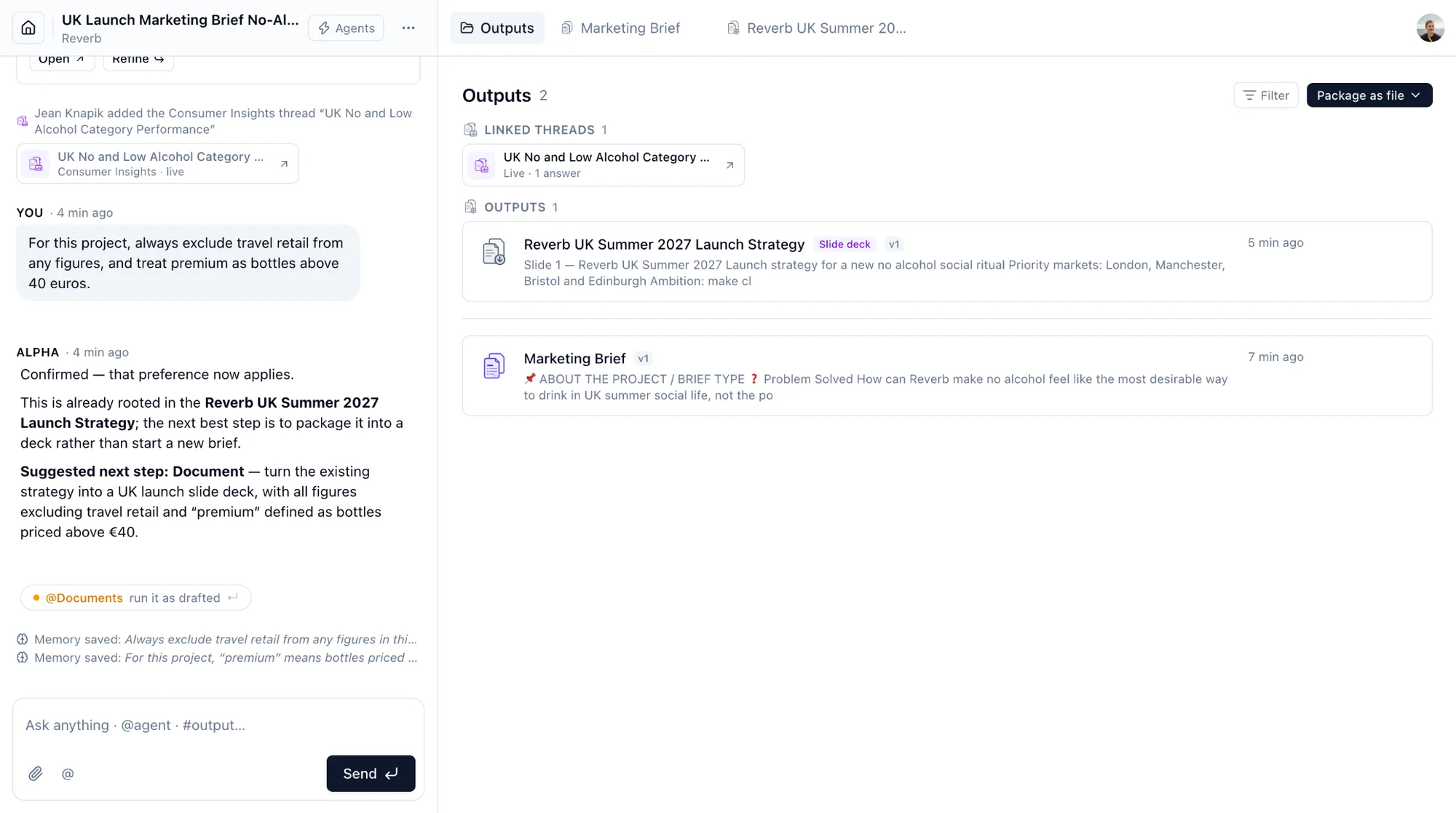Expand the Package as file dropdown
The image size is (1456, 813).
pyautogui.click(x=1369, y=95)
